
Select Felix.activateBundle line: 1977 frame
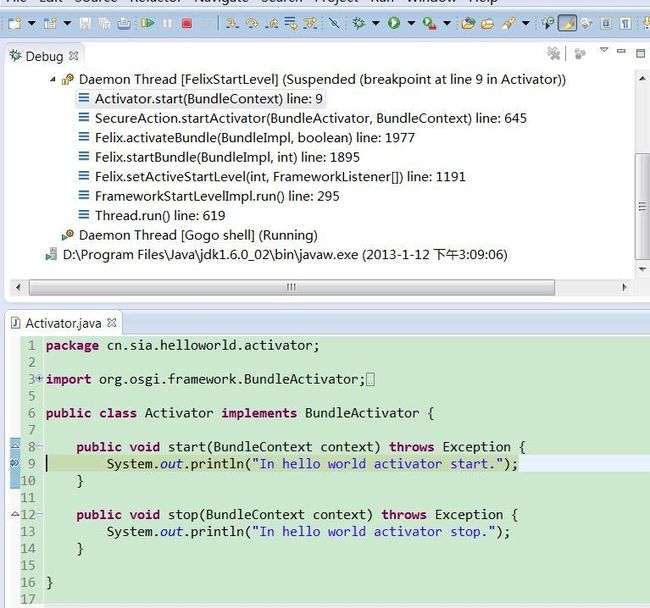(x=246, y=138)
